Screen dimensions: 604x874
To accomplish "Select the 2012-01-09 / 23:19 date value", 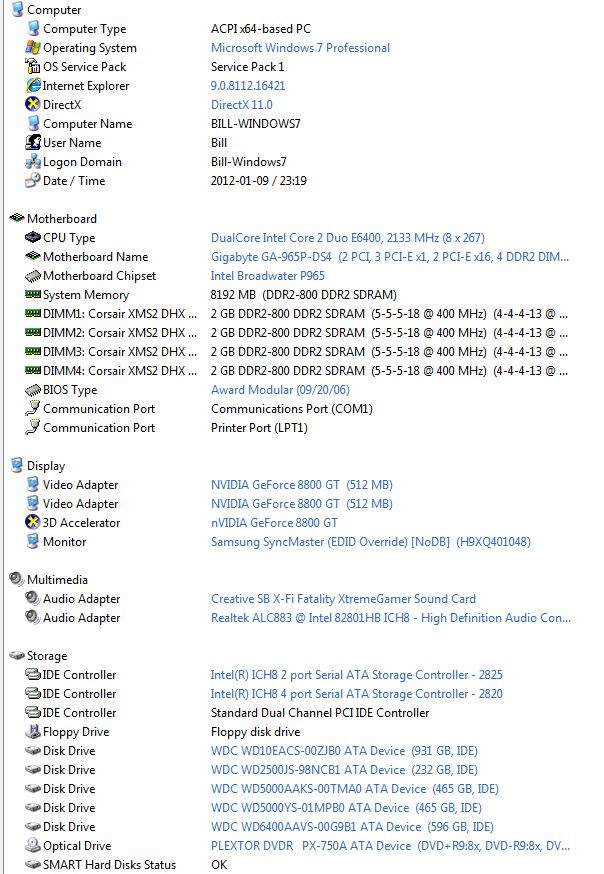I will (x=259, y=181).
